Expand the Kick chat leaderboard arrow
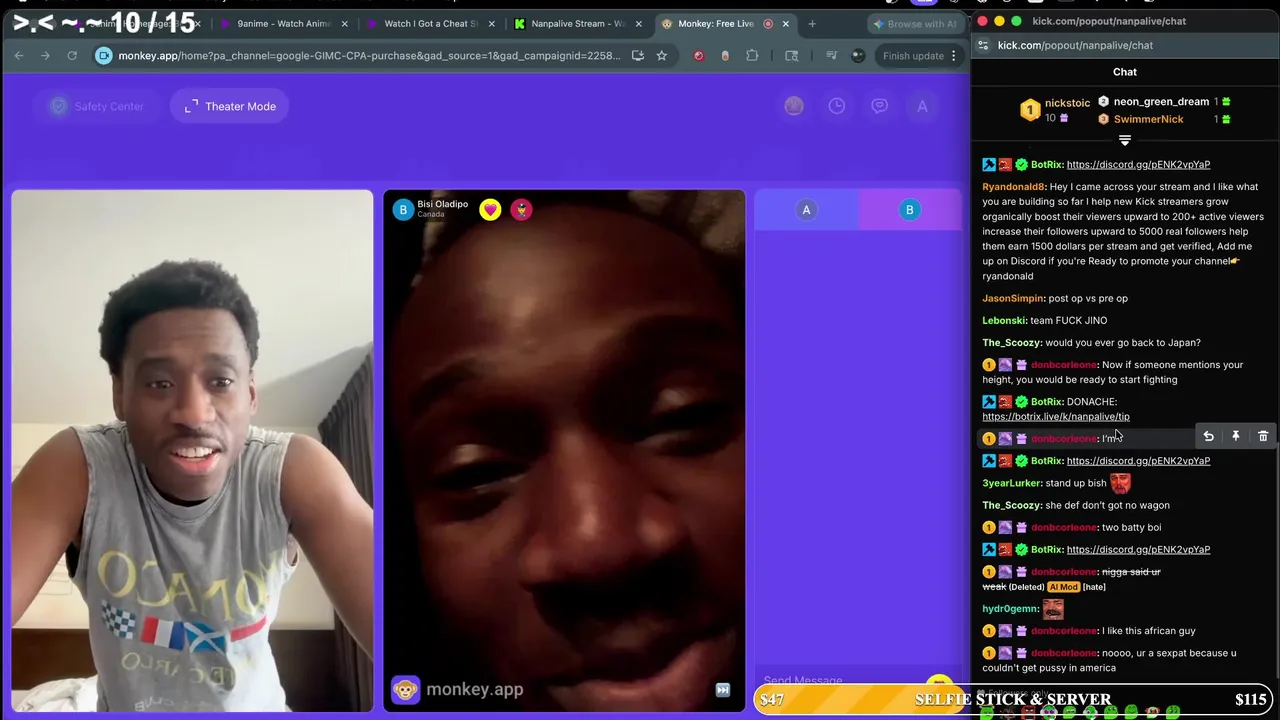 [1125, 141]
